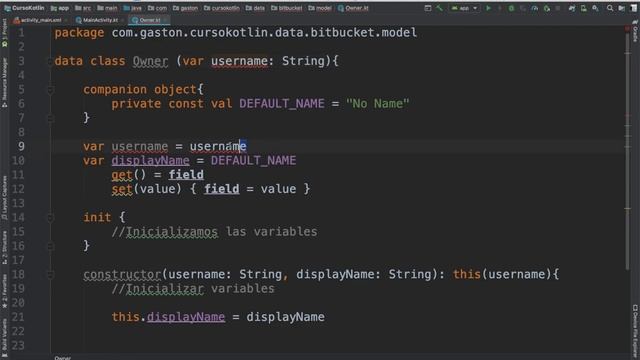The image size is (640, 360).
Task: Click the src folder breadcrumb
Action: 83,8
